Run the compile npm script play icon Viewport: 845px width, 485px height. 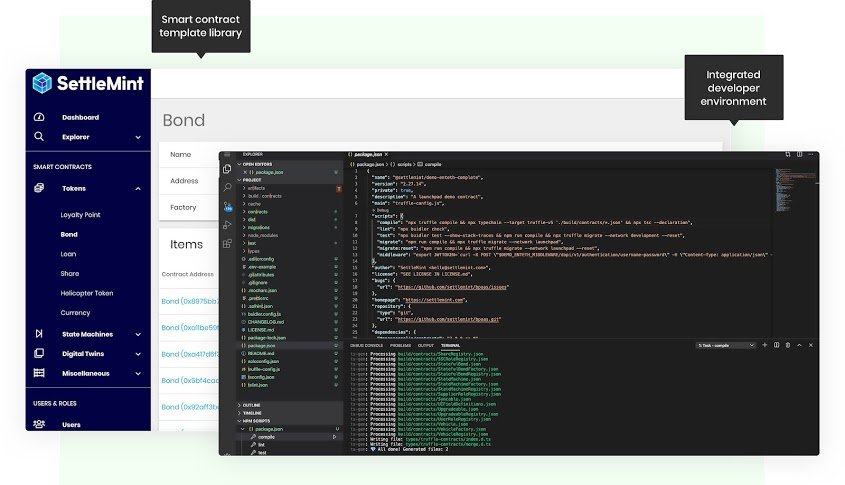pos(334,437)
